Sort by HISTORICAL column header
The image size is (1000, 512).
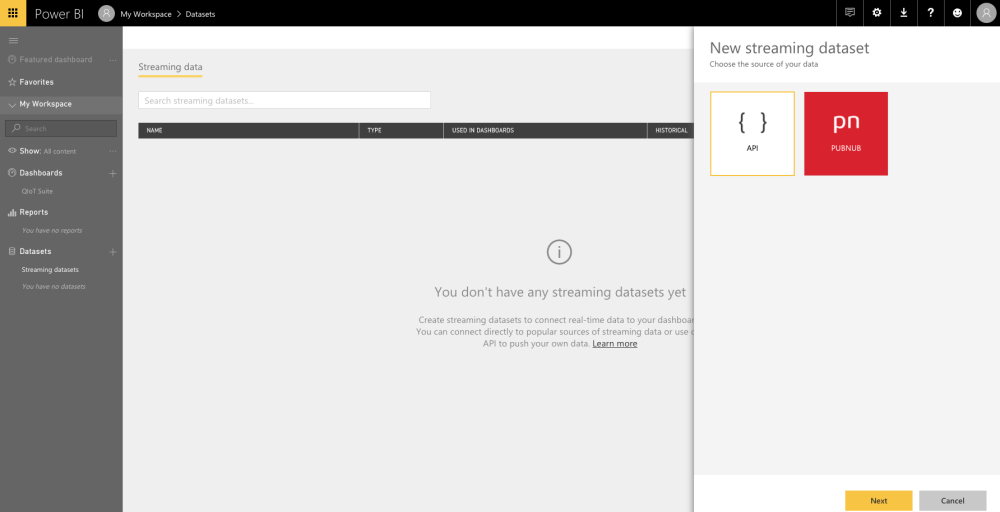[x=672, y=131]
